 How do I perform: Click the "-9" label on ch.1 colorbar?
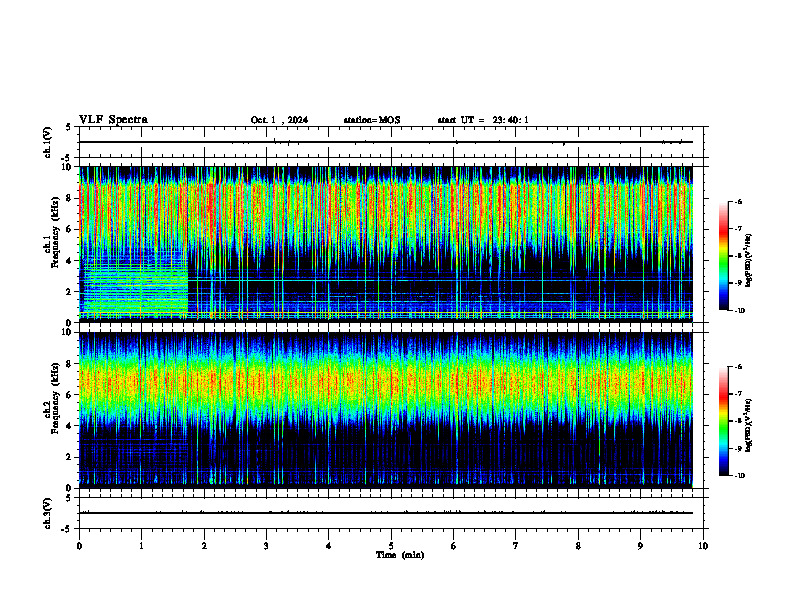(x=738, y=283)
